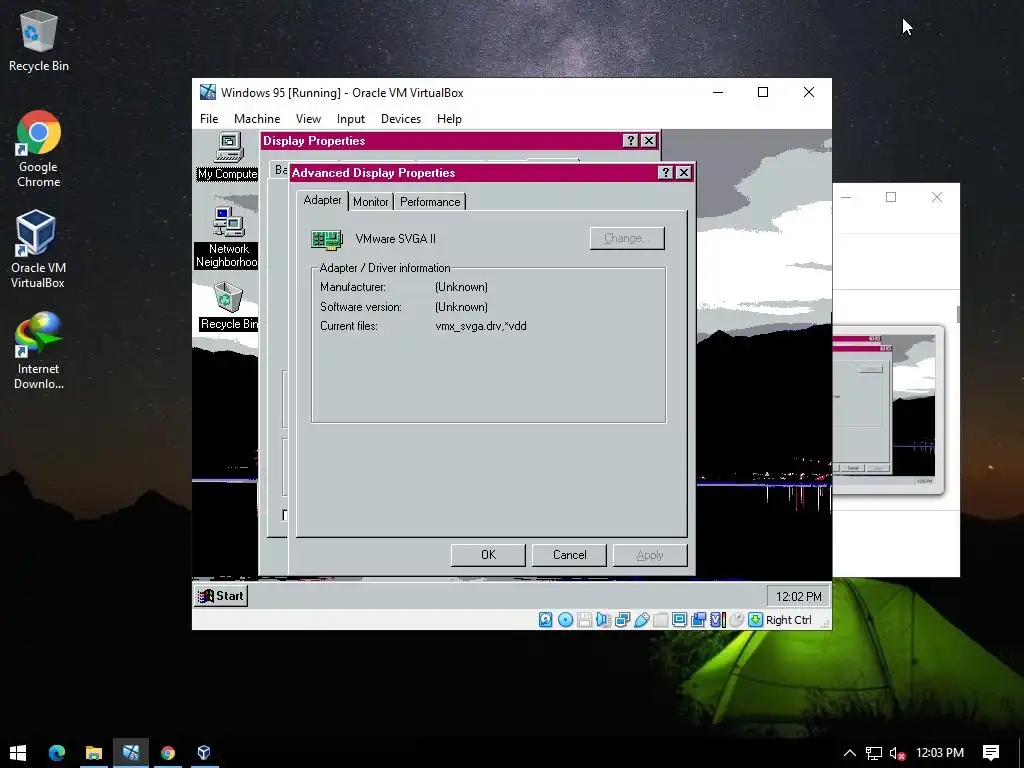Click the display monitor icon in VirtualBox status bar
The image size is (1024, 768).
point(679,620)
